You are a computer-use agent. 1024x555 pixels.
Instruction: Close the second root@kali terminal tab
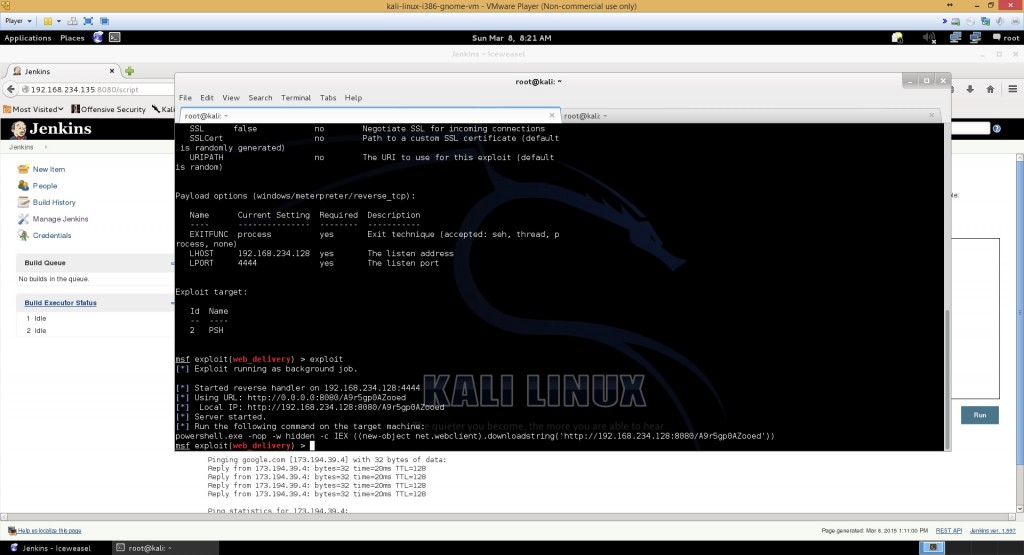pos(931,116)
